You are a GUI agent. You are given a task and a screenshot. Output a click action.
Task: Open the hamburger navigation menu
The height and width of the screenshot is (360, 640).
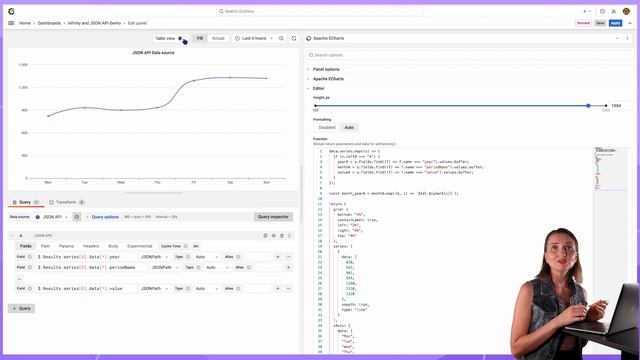(11, 23)
